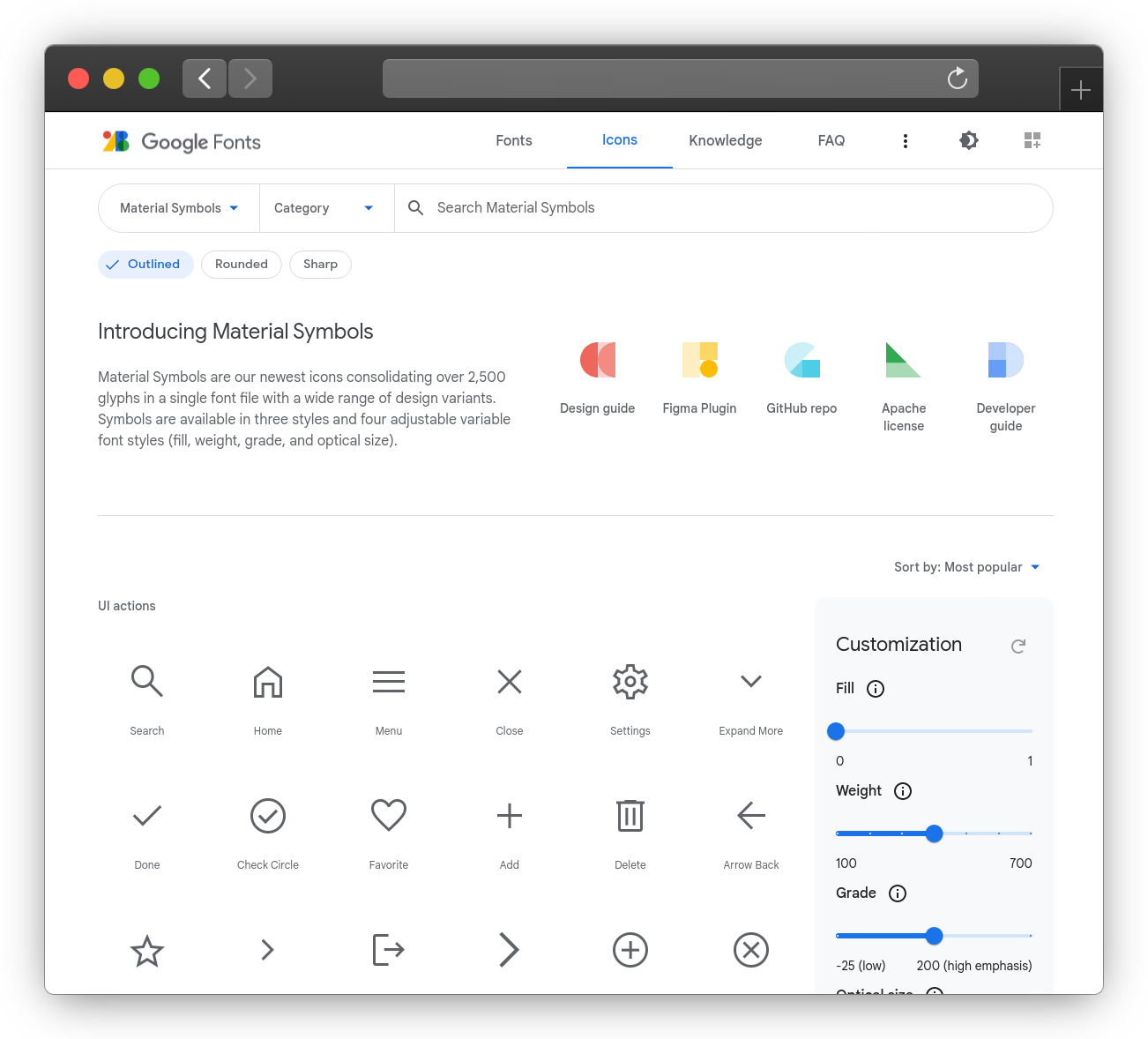Select the Arrow Back icon tile
Image resolution: width=1148 pixels, height=1039 pixels.
[x=751, y=833]
